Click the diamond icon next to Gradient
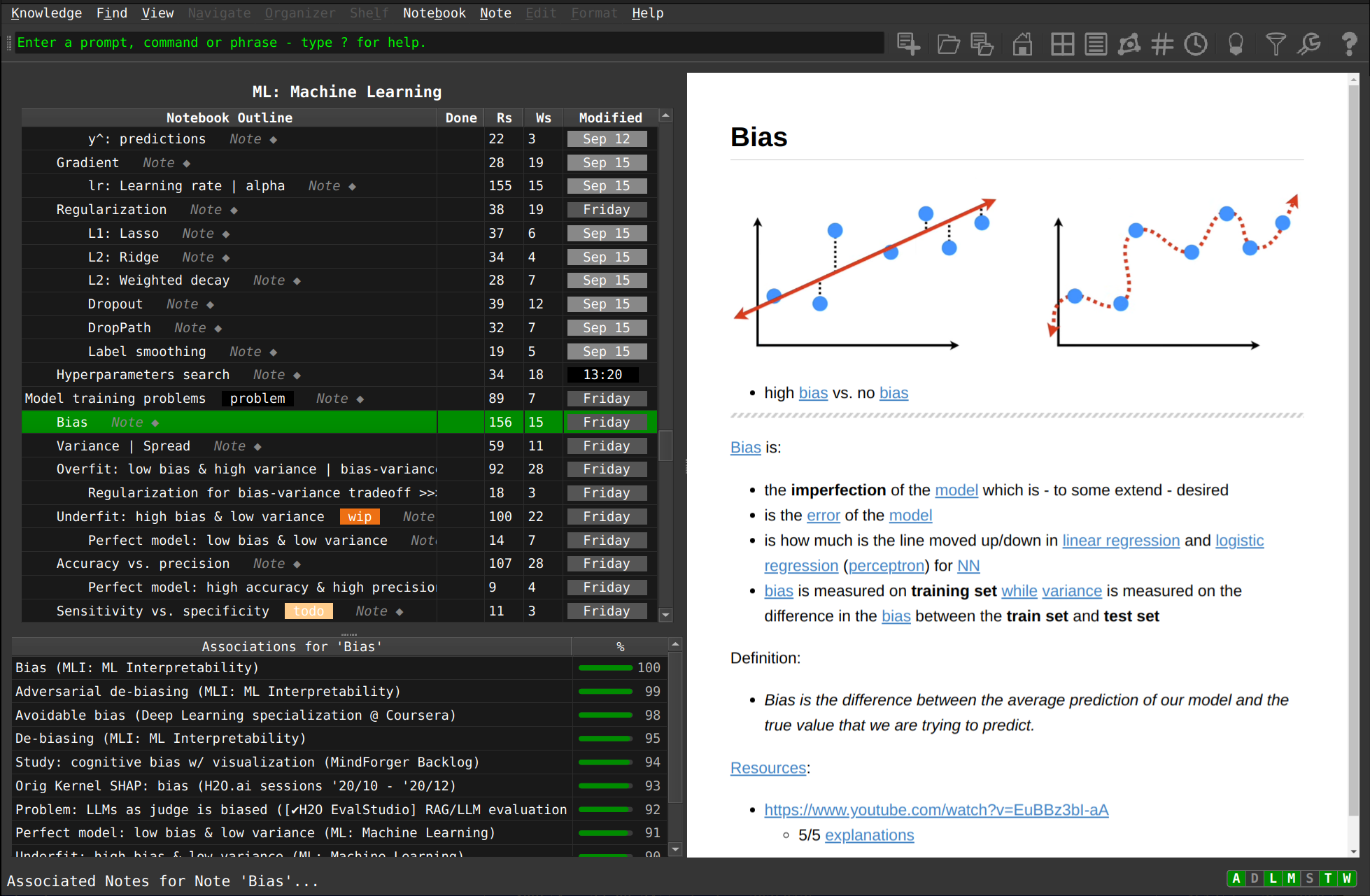 tap(187, 163)
